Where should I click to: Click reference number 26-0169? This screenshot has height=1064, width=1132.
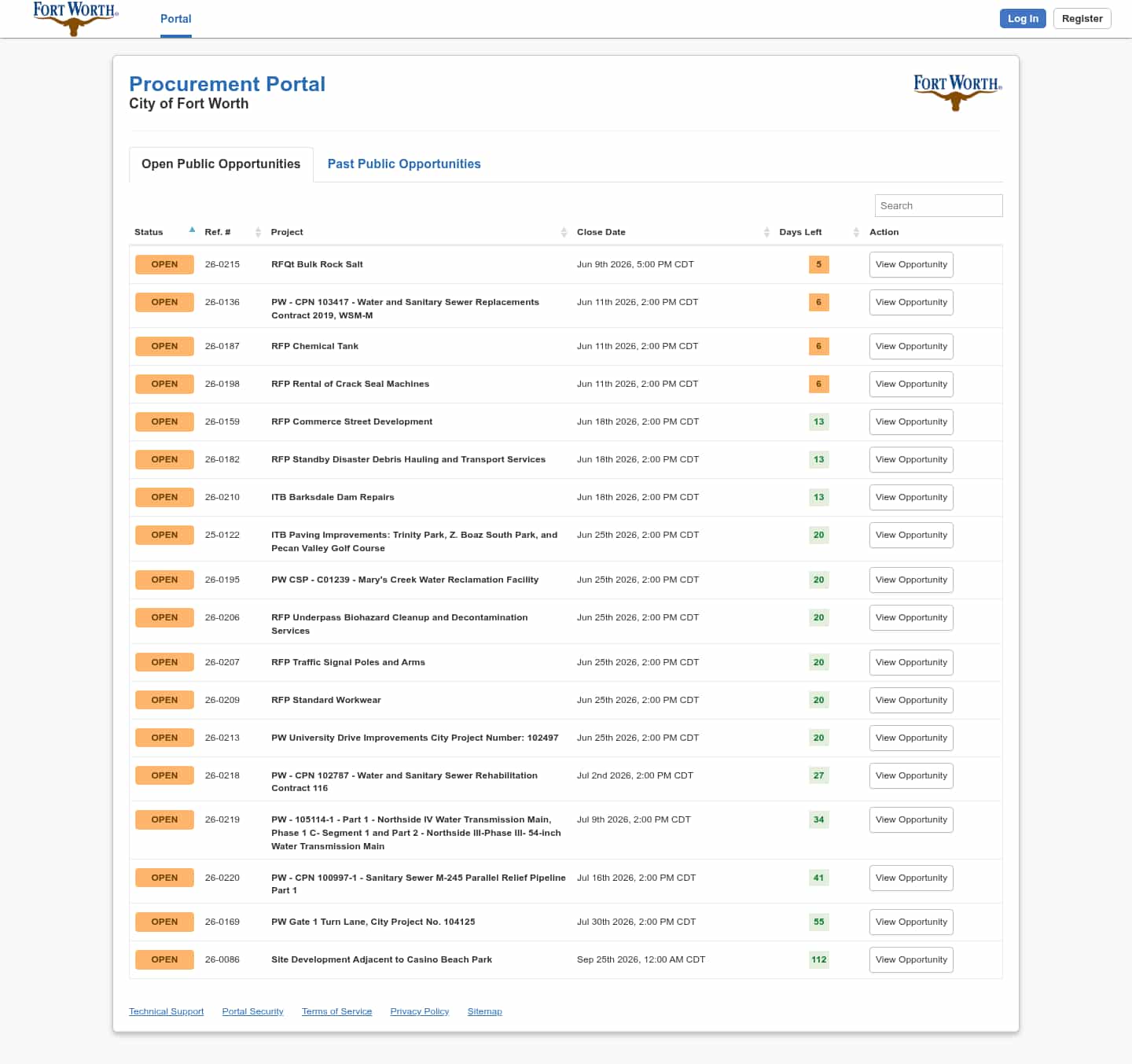point(222,922)
